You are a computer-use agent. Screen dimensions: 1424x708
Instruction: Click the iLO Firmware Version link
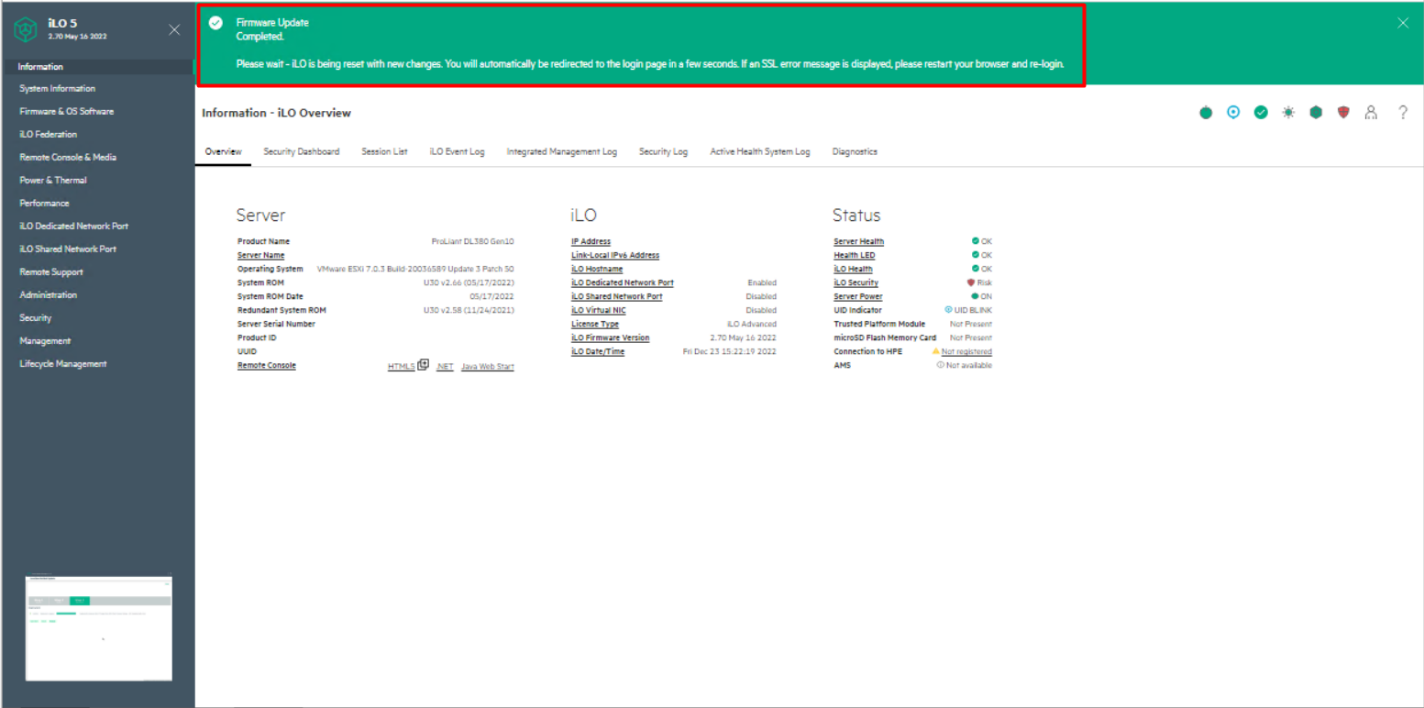(x=610, y=338)
